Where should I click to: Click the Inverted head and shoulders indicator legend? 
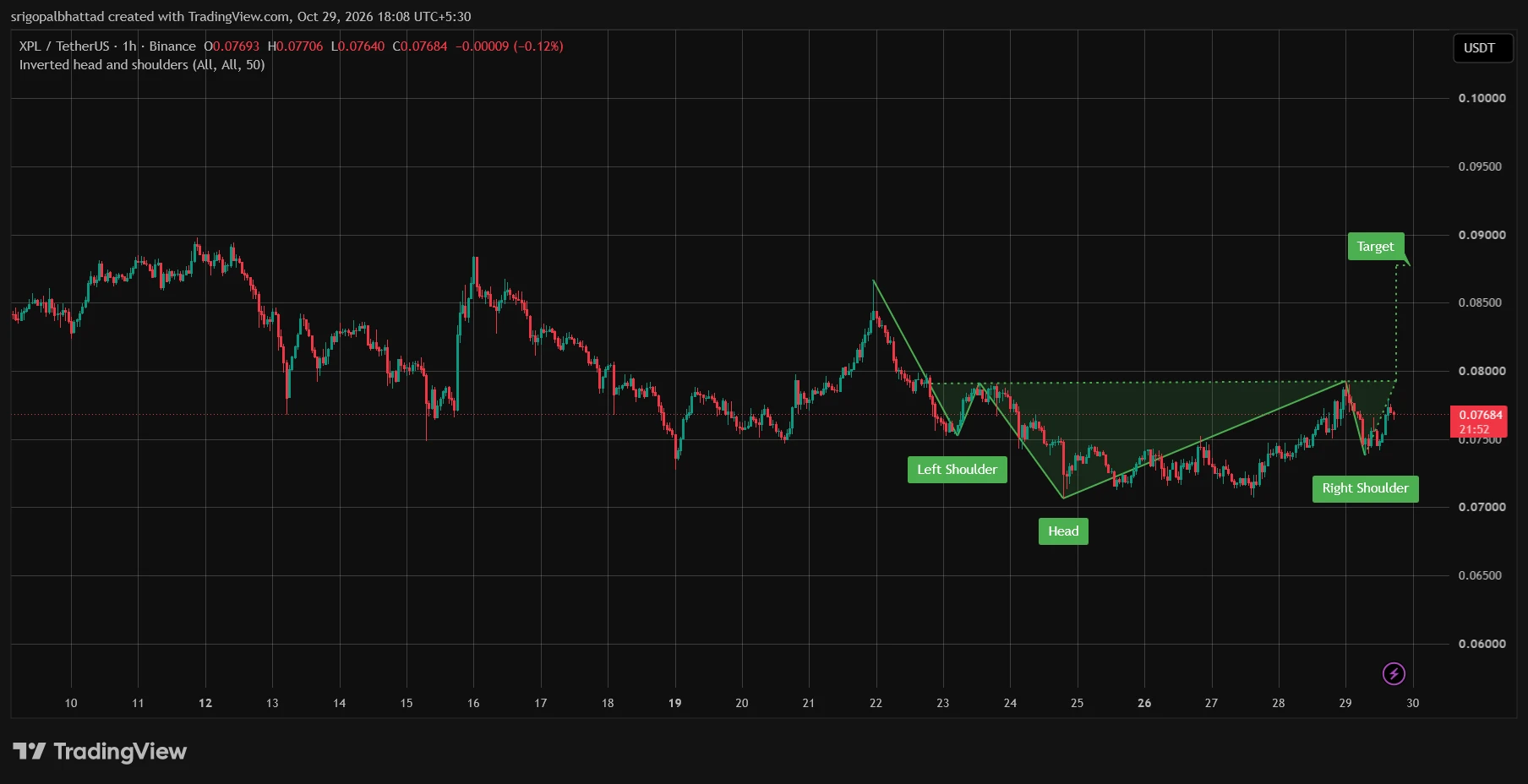pyautogui.click(x=142, y=65)
